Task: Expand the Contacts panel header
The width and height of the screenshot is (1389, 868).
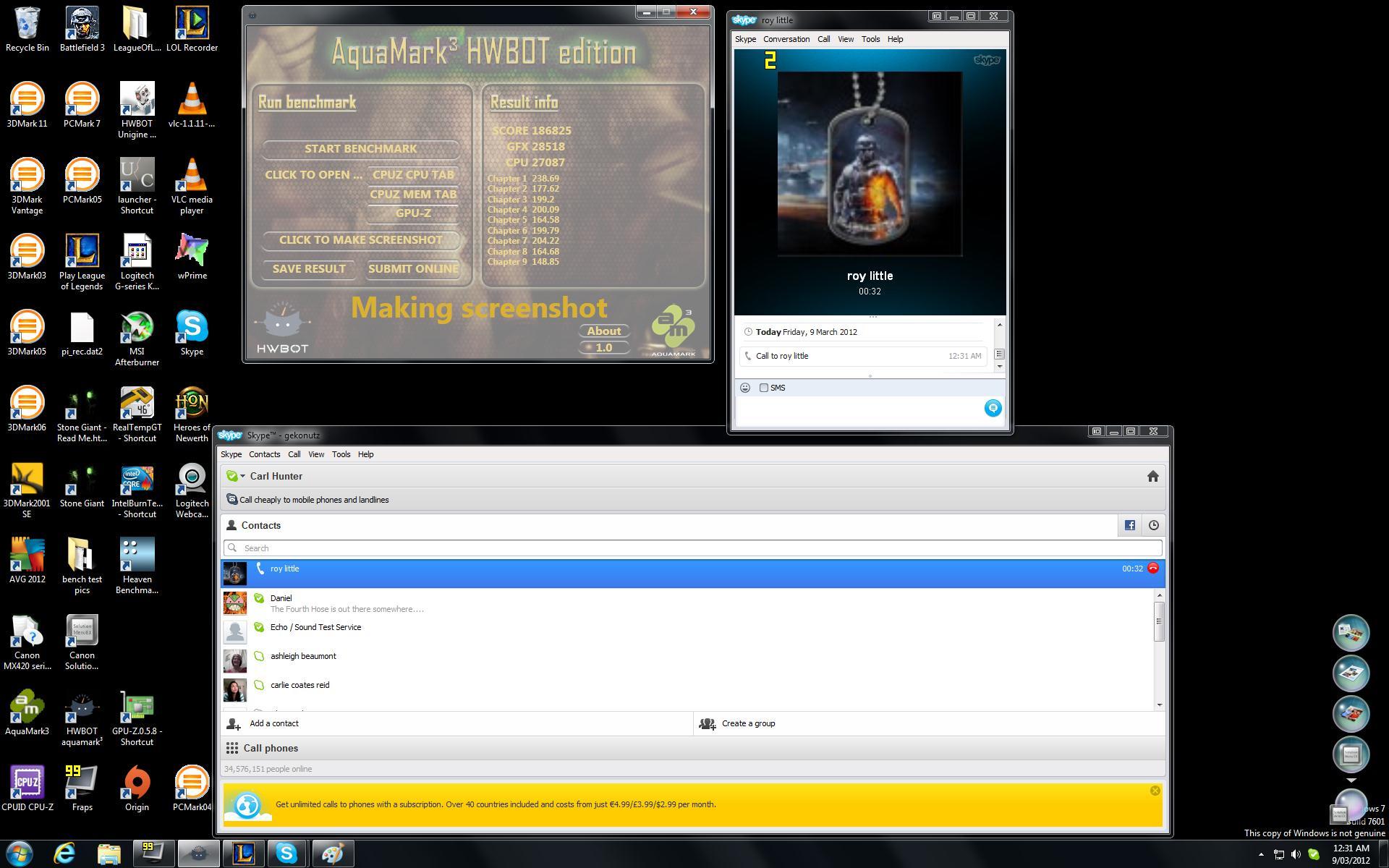Action: click(x=669, y=526)
